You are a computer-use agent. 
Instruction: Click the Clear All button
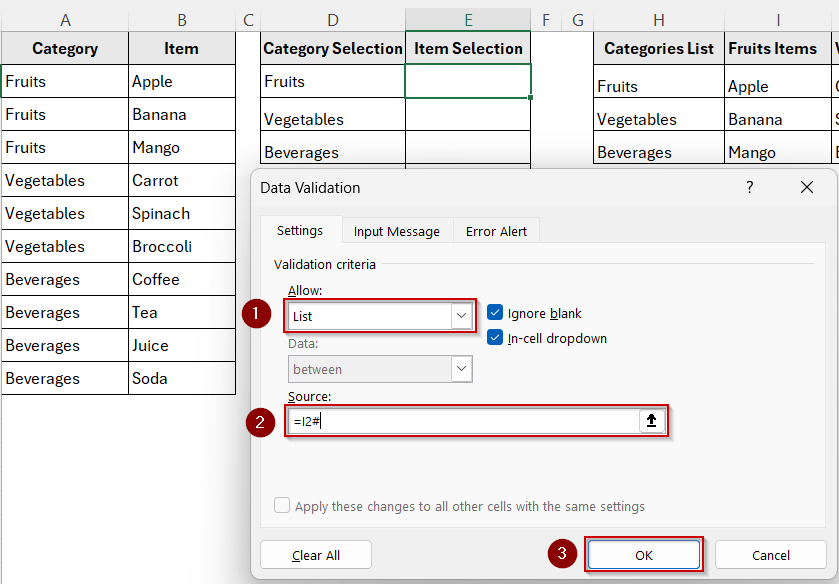(x=316, y=555)
